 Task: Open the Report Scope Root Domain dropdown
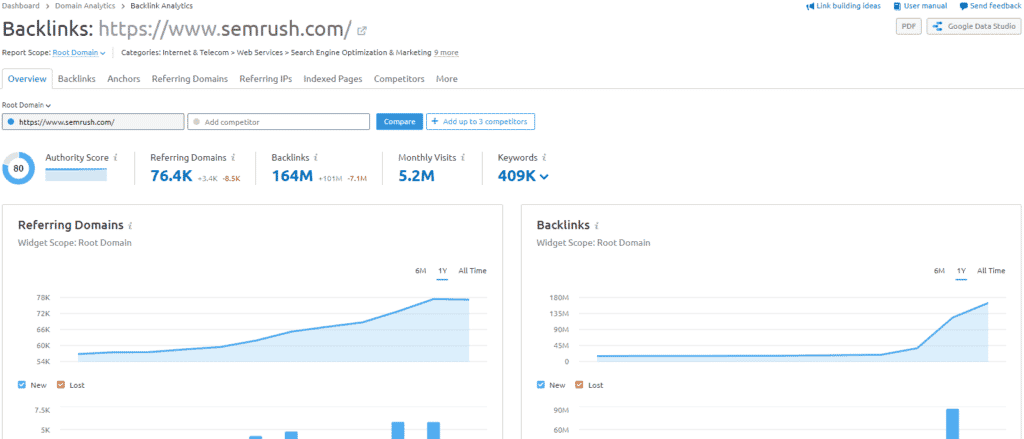pos(79,52)
